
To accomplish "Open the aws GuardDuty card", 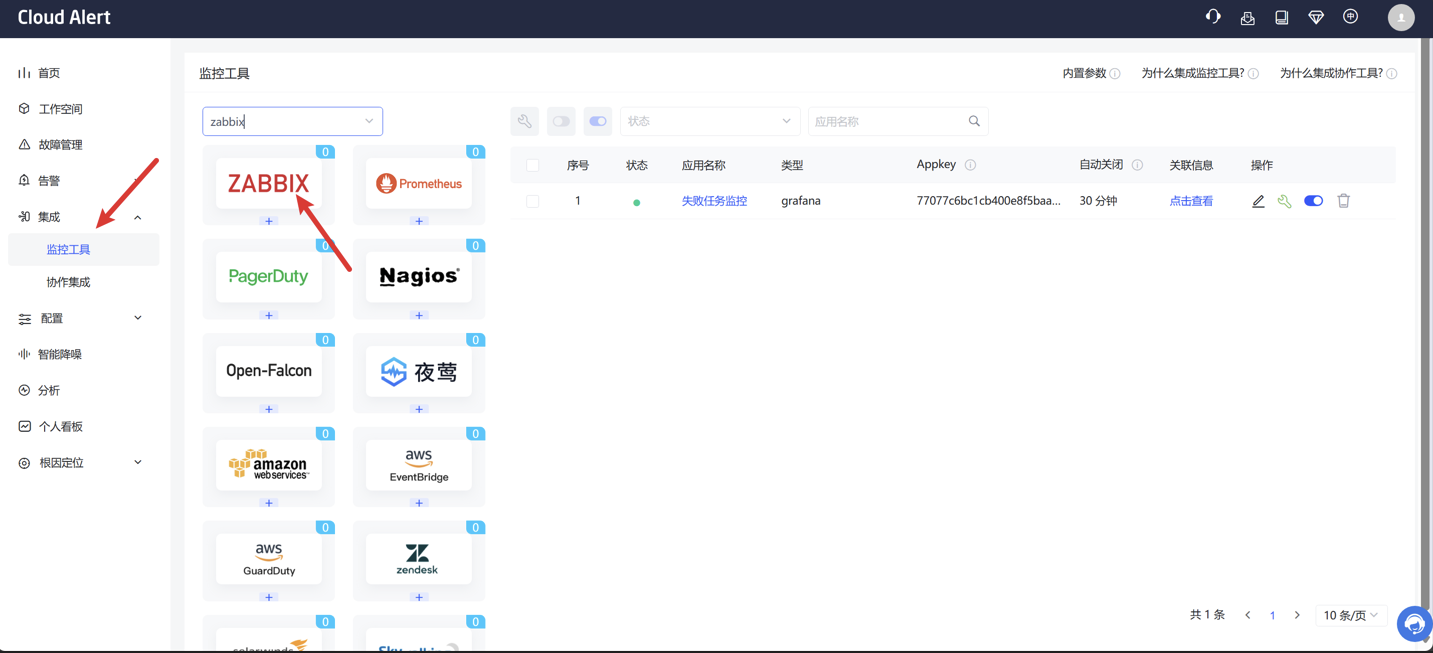I will 269,558.
